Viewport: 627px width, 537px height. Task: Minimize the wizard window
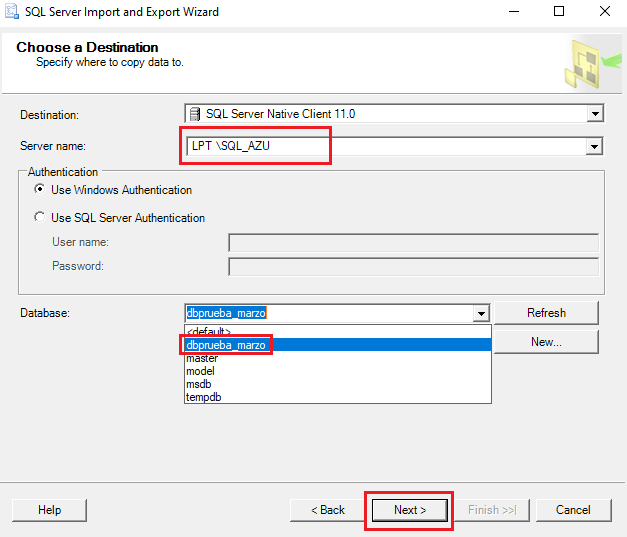514,11
